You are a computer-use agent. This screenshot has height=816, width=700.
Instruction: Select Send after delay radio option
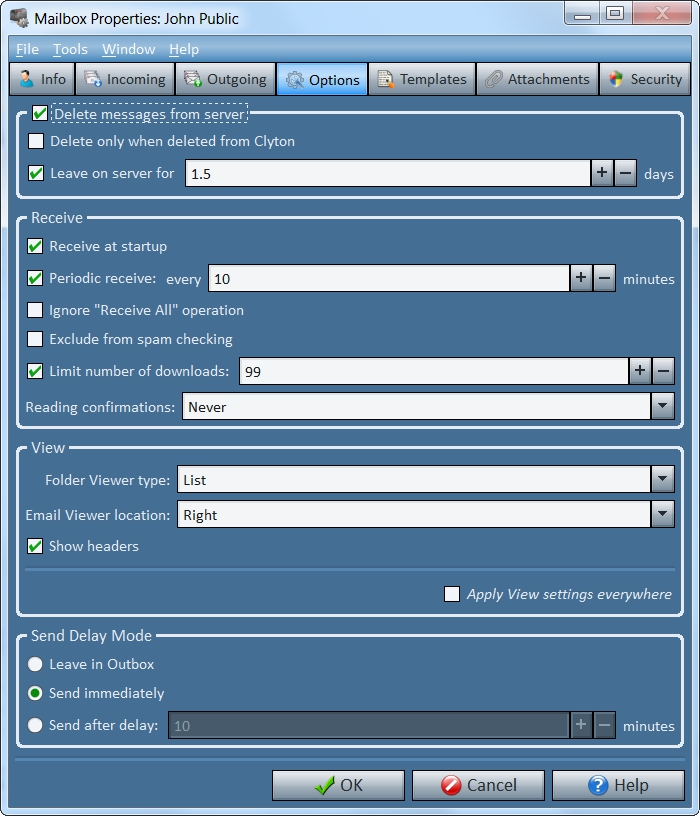tap(35, 725)
